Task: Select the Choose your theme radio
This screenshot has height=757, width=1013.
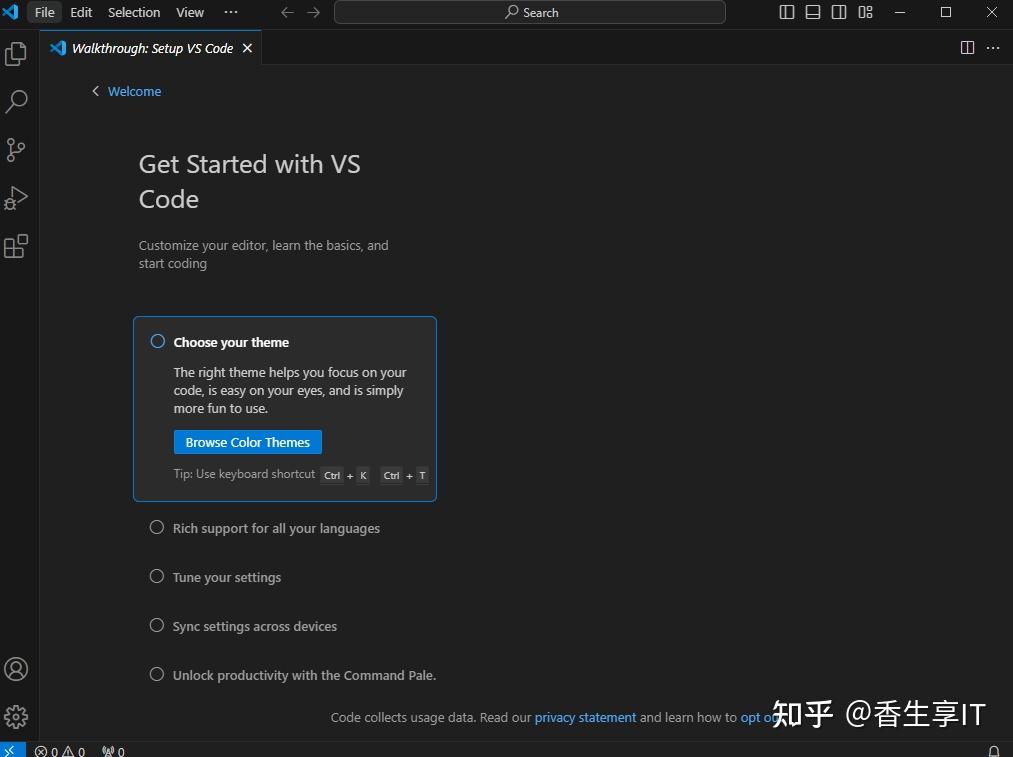Action: [157, 340]
